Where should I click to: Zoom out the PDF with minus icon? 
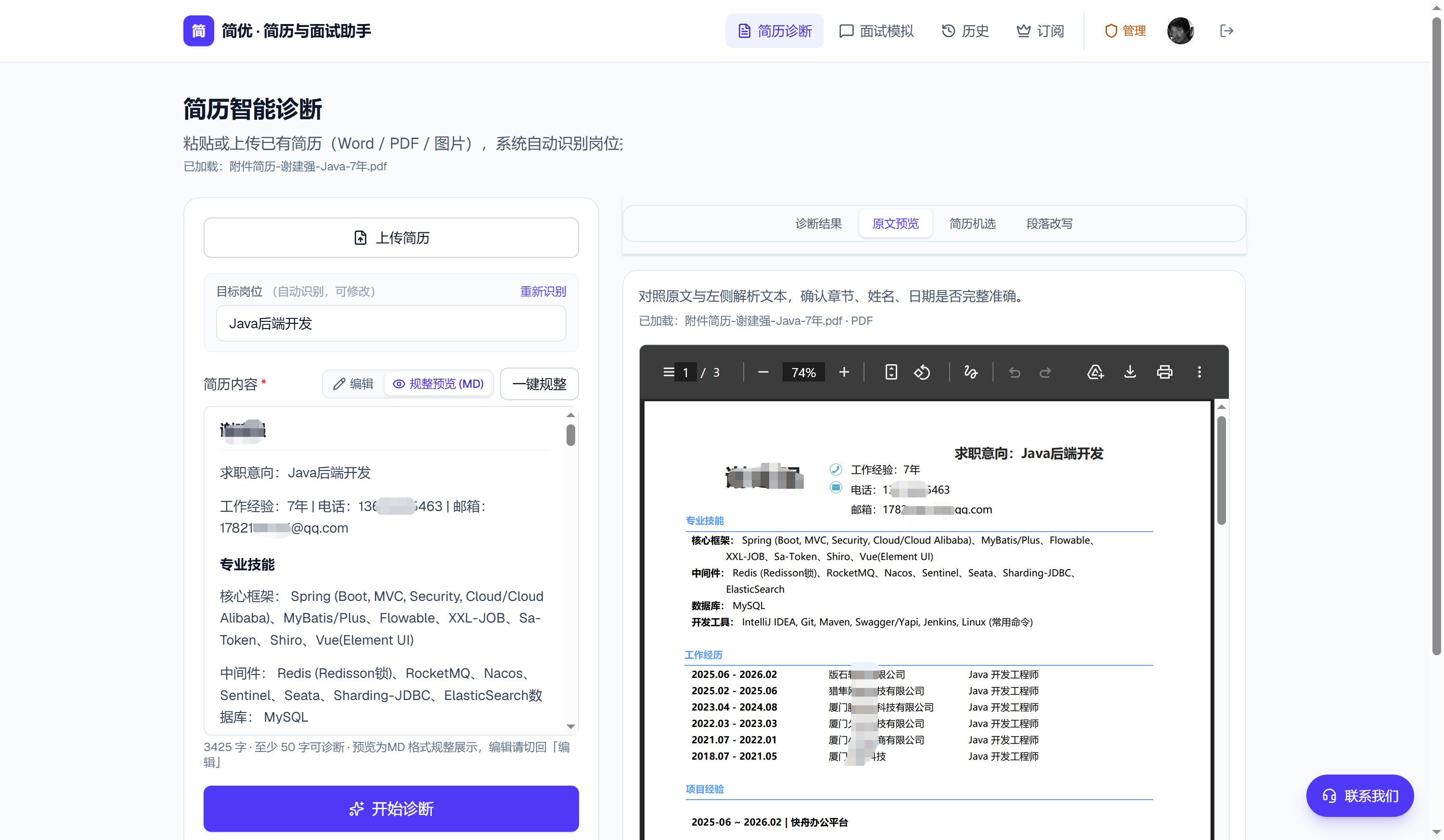pyautogui.click(x=763, y=372)
